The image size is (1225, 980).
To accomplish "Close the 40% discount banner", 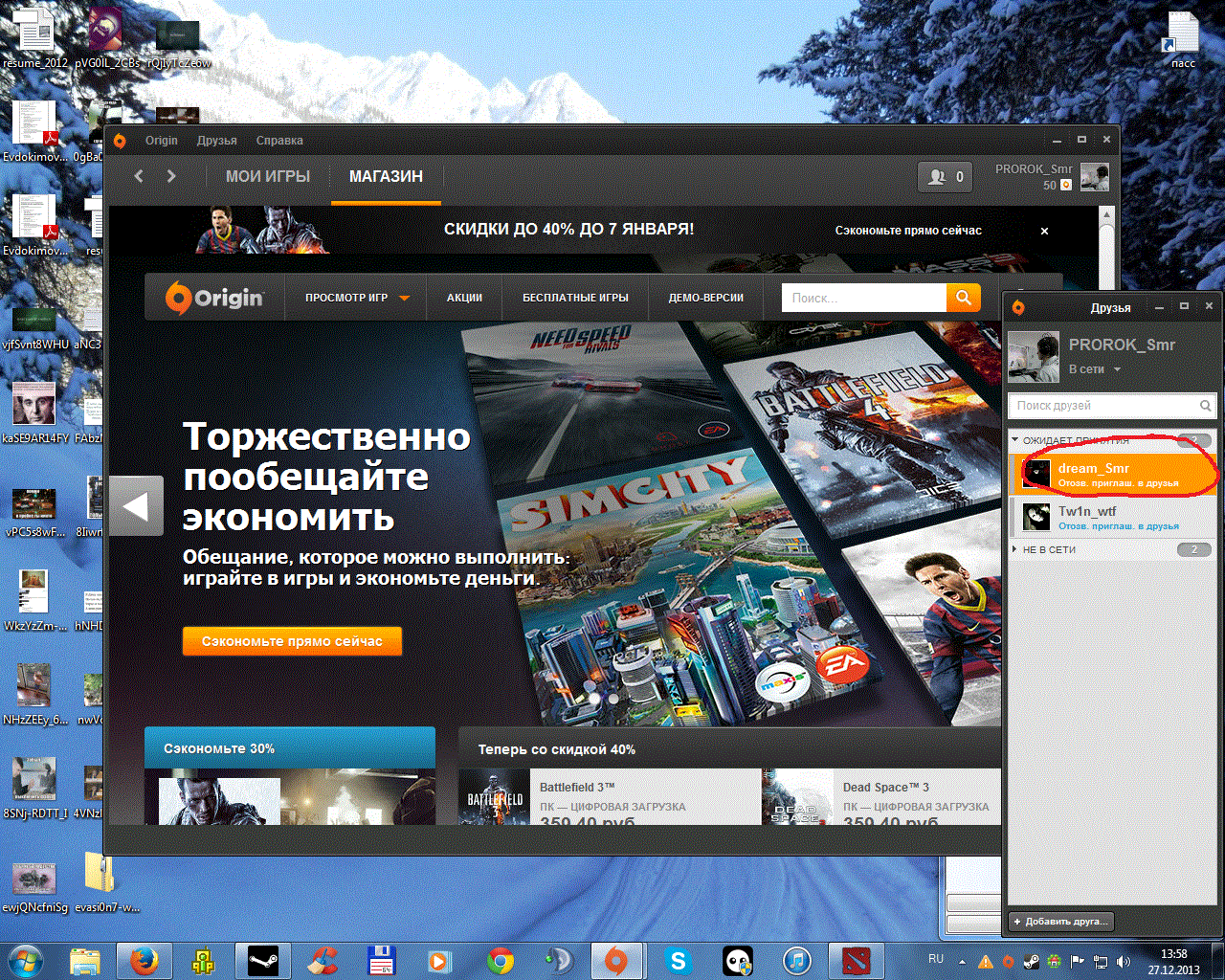I will [1044, 231].
